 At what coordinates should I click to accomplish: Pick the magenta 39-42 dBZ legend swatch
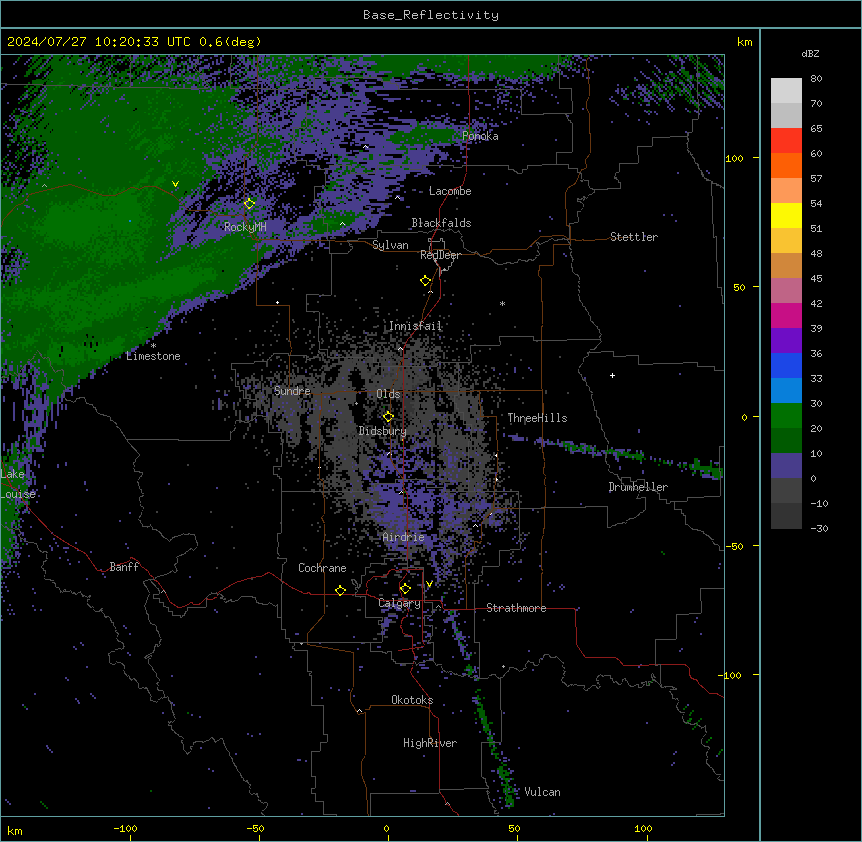pos(786,315)
